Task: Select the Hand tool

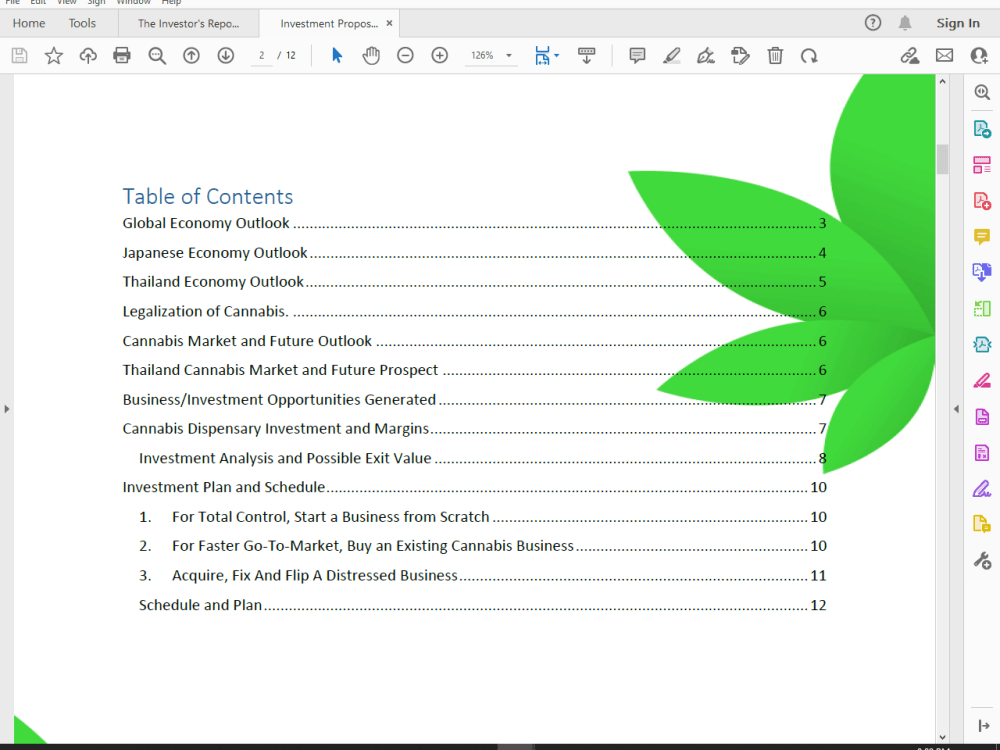Action: 371,55
